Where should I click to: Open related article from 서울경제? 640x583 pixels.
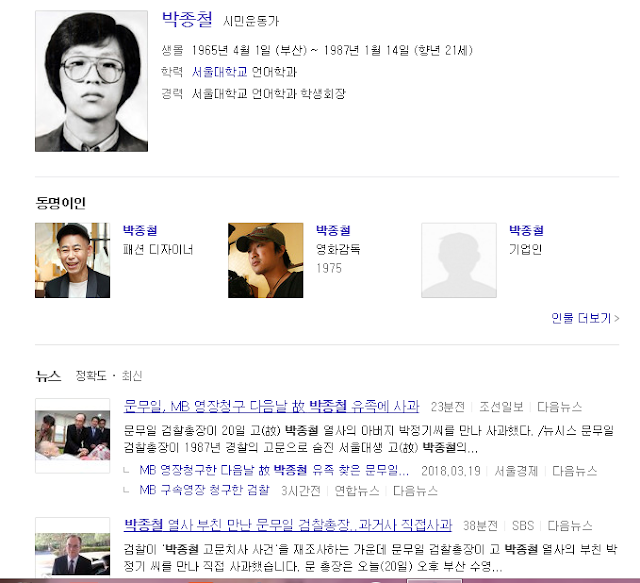point(274,470)
